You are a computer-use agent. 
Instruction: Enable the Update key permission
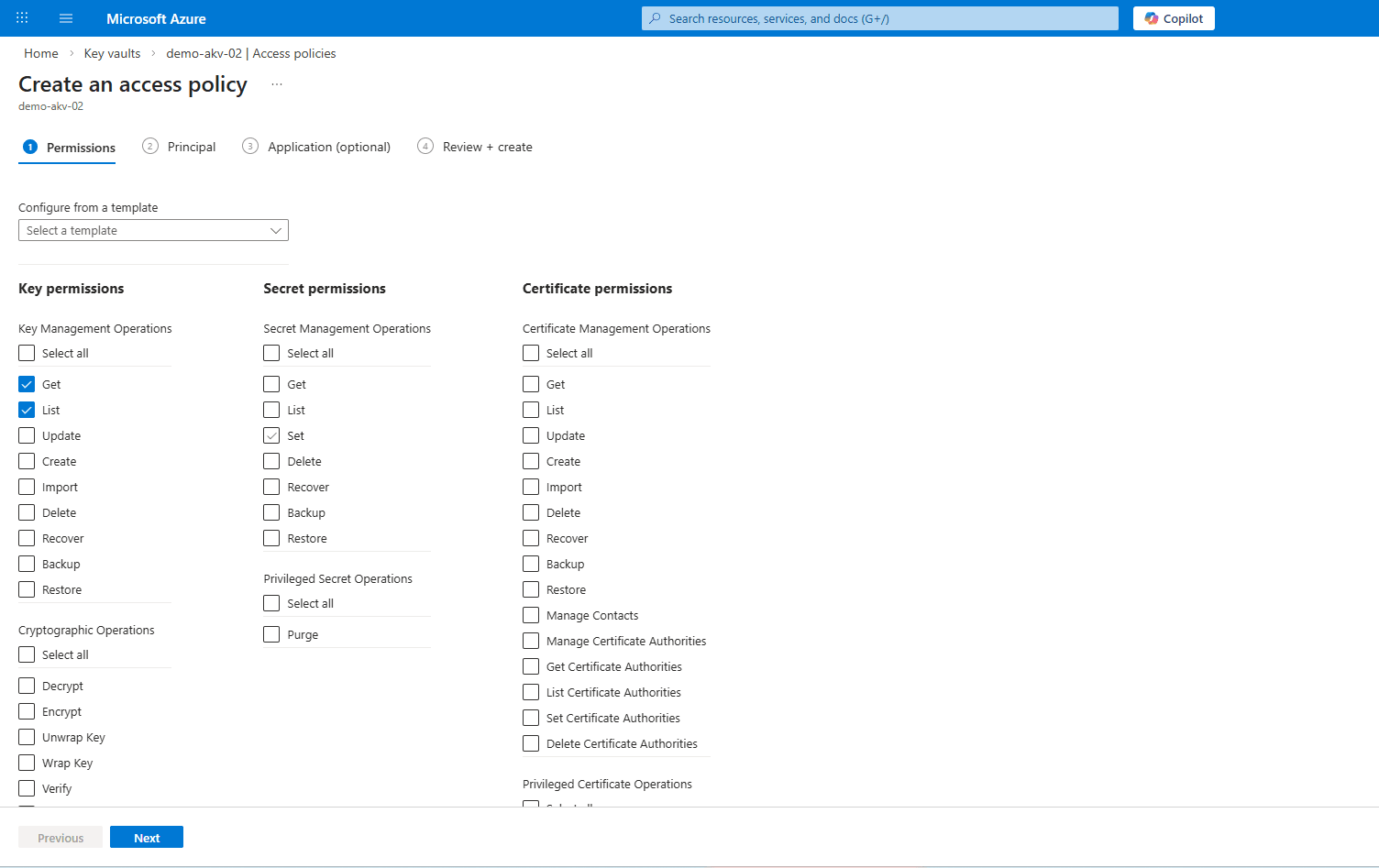27,434
